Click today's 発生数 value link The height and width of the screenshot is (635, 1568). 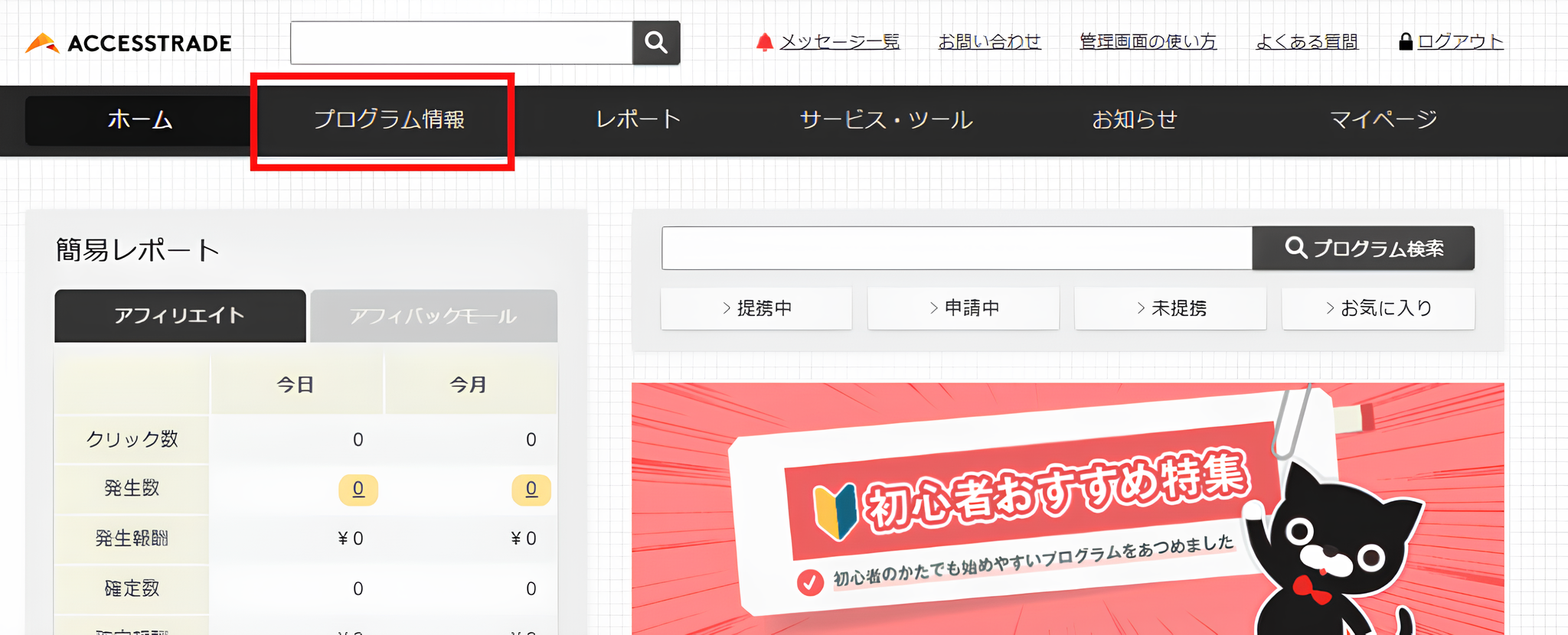pyautogui.click(x=358, y=489)
